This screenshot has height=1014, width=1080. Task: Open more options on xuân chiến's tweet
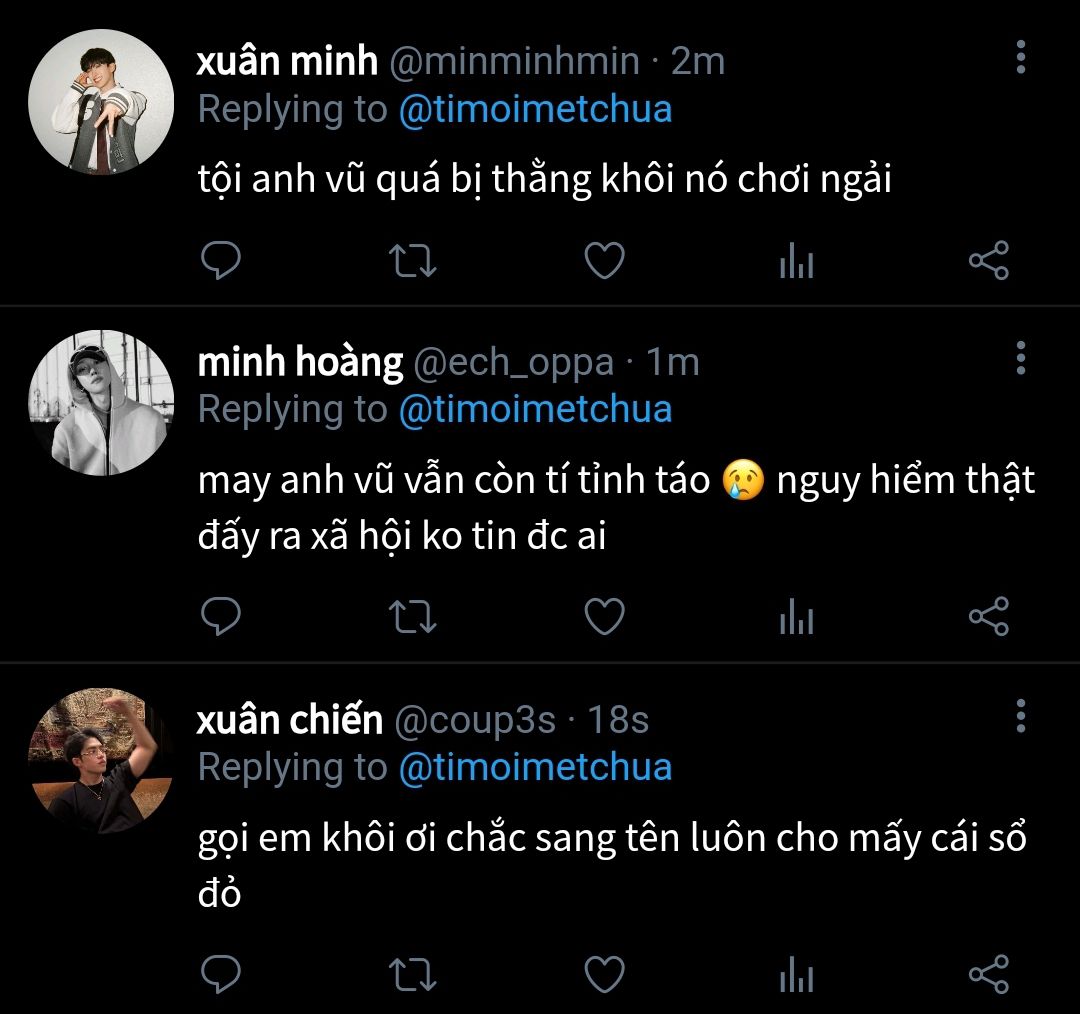1021,715
